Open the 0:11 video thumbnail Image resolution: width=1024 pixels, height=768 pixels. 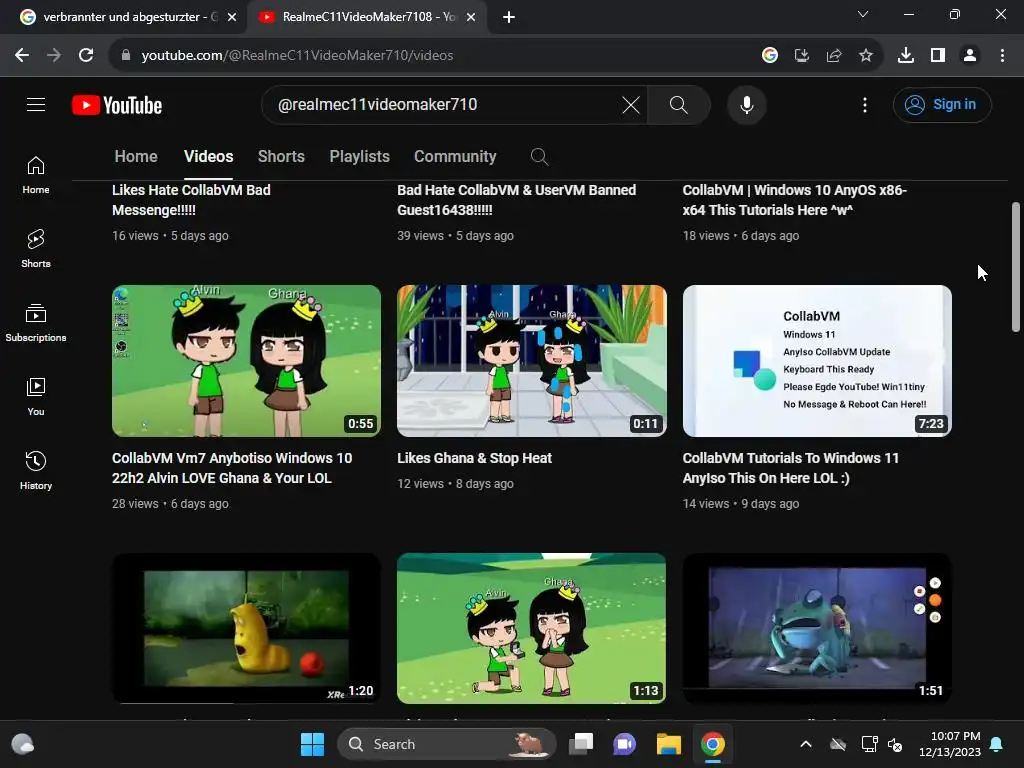pos(532,360)
